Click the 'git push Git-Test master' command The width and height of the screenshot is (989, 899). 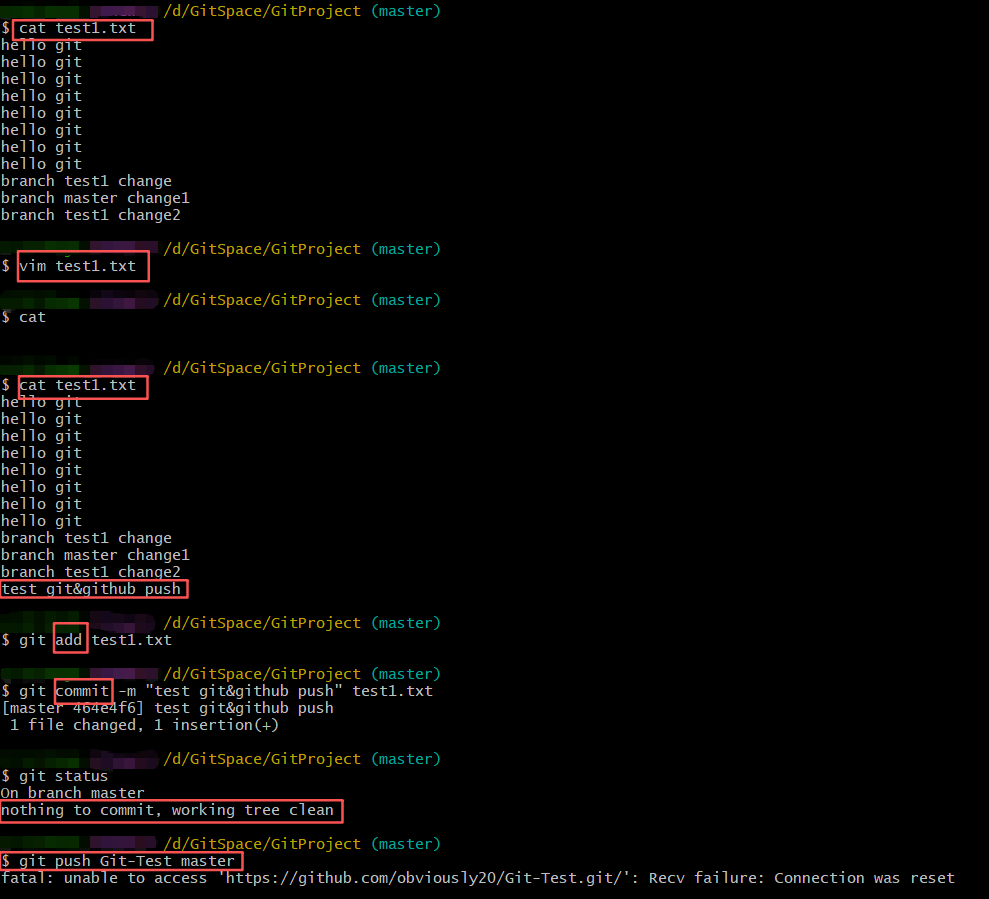coord(127,861)
